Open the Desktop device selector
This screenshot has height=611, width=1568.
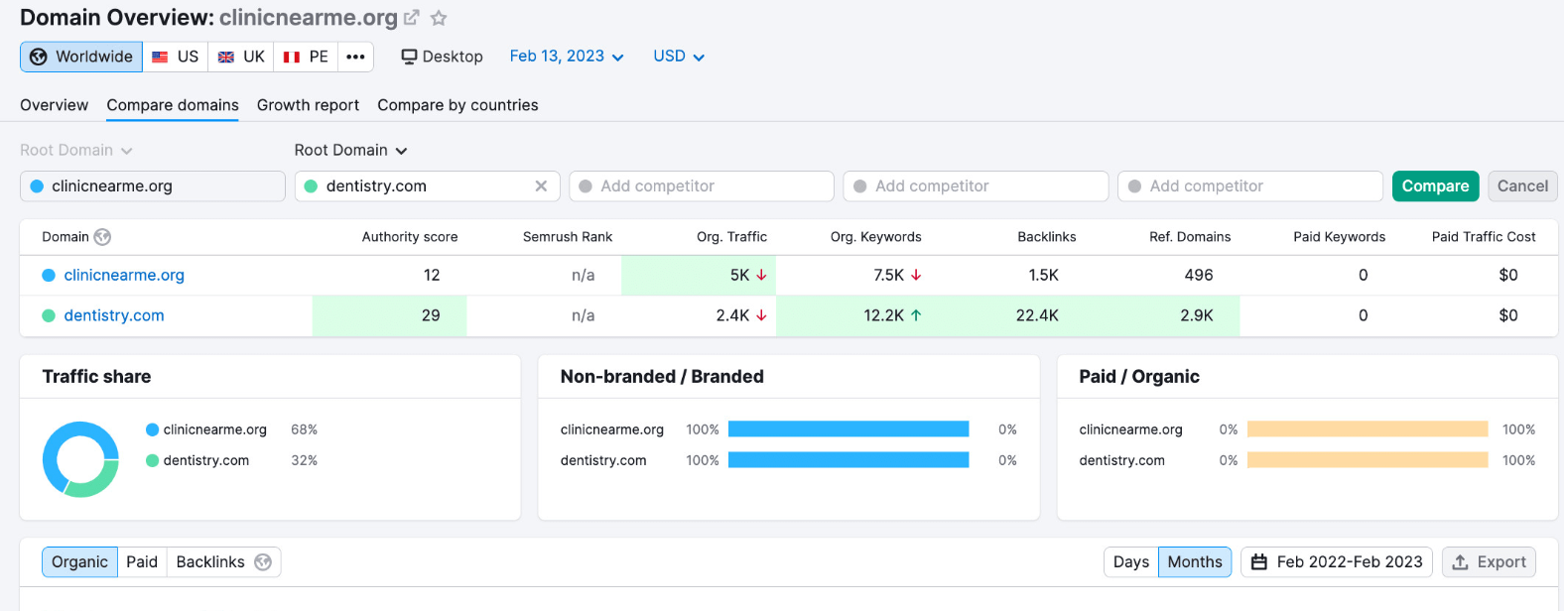click(442, 57)
